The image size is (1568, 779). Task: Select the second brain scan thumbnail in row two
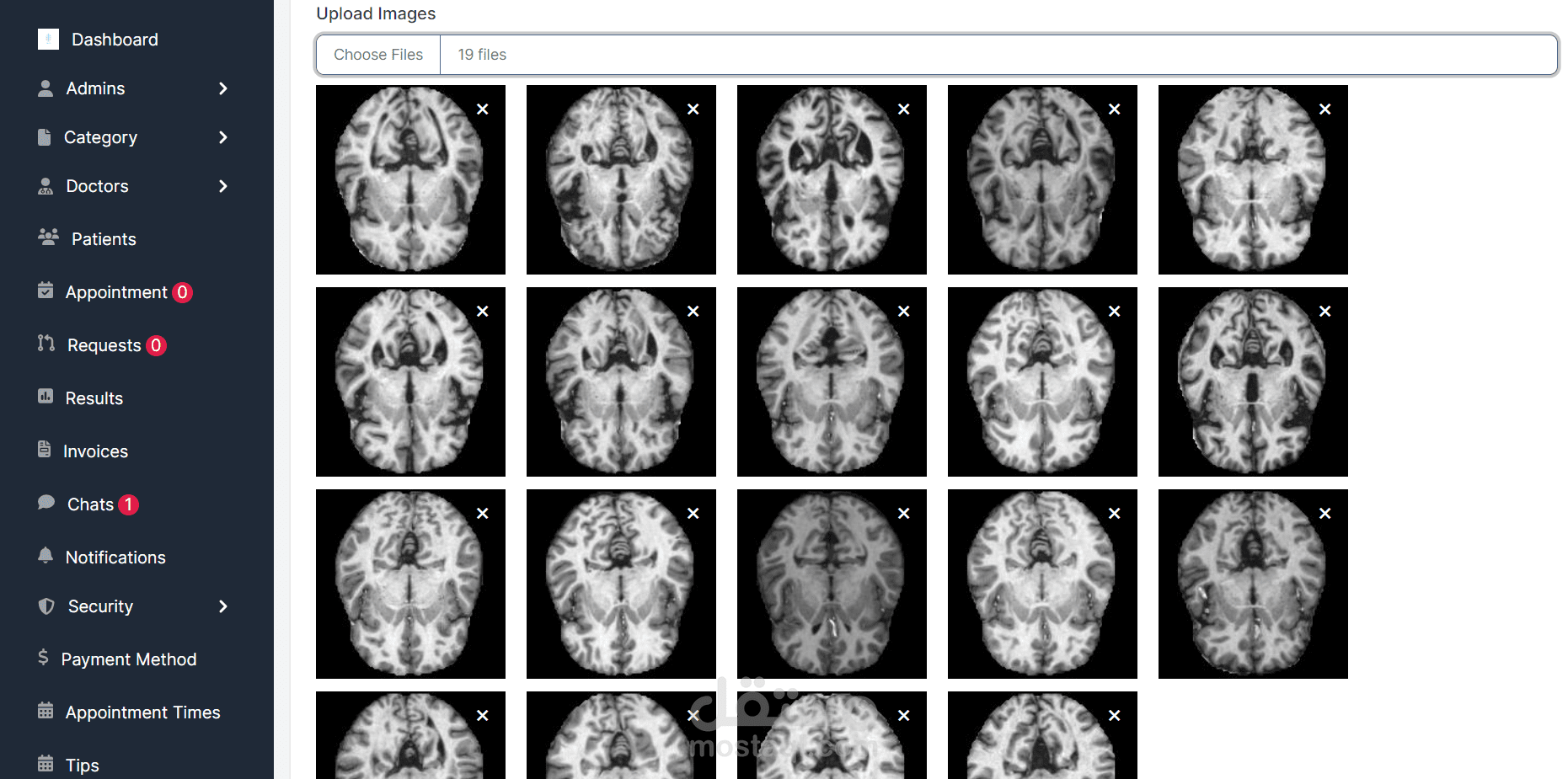[621, 381]
